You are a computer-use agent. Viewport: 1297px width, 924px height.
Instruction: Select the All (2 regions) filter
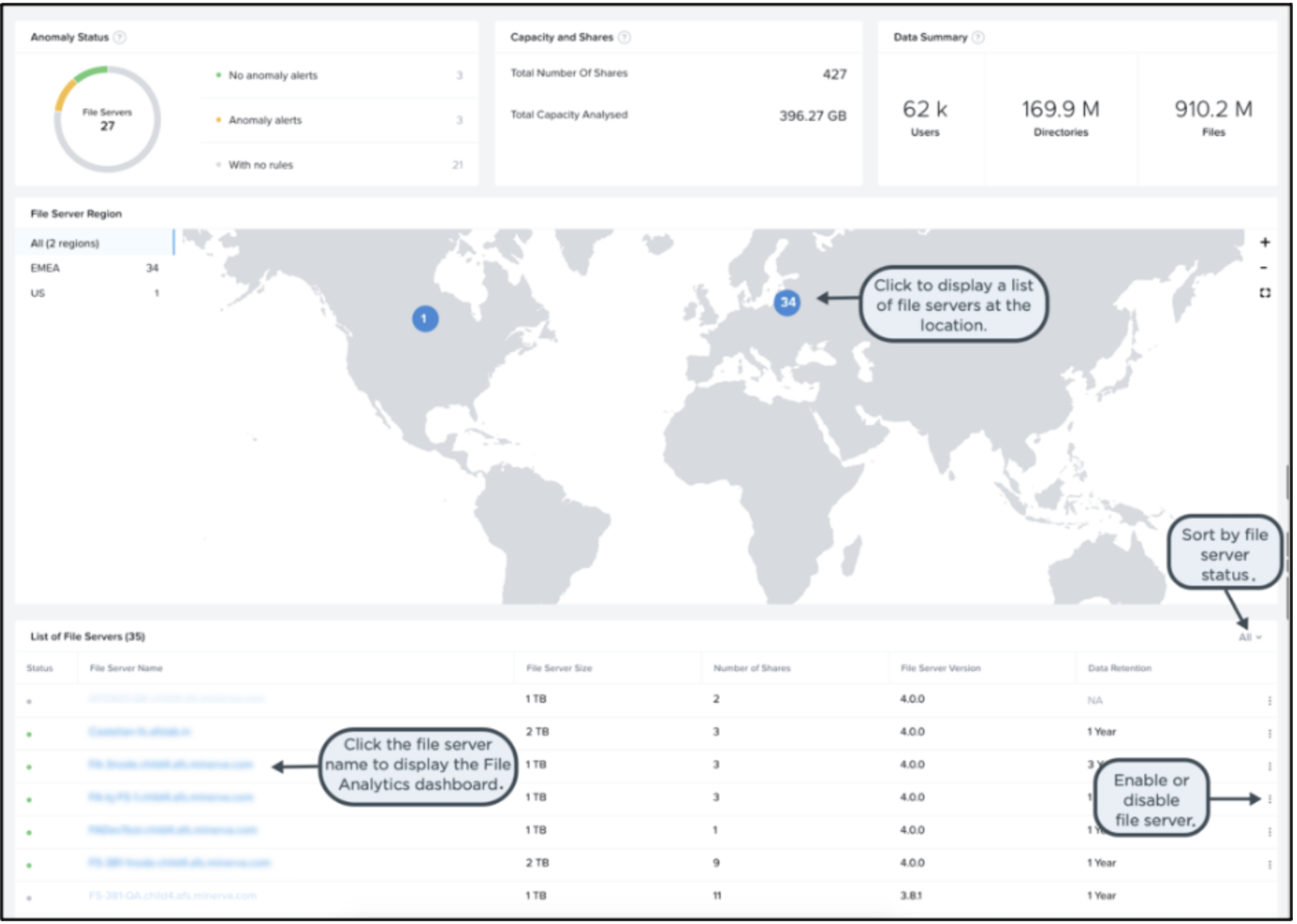tap(95, 243)
